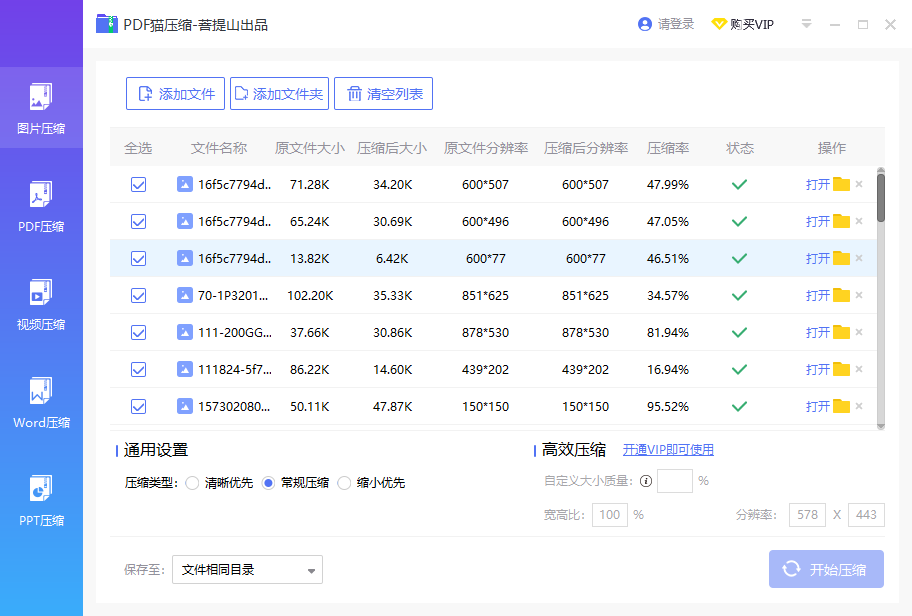The width and height of the screenshot is (912, 616).
Task: Click the image thumbnail icon beside 111-200GG file
Action: tap(185, 332)
